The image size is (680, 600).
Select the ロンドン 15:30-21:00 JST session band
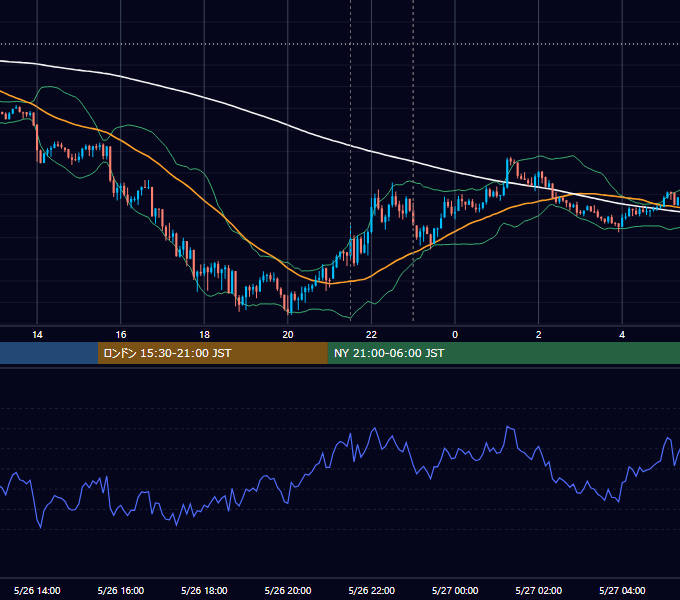click(212, 353)
